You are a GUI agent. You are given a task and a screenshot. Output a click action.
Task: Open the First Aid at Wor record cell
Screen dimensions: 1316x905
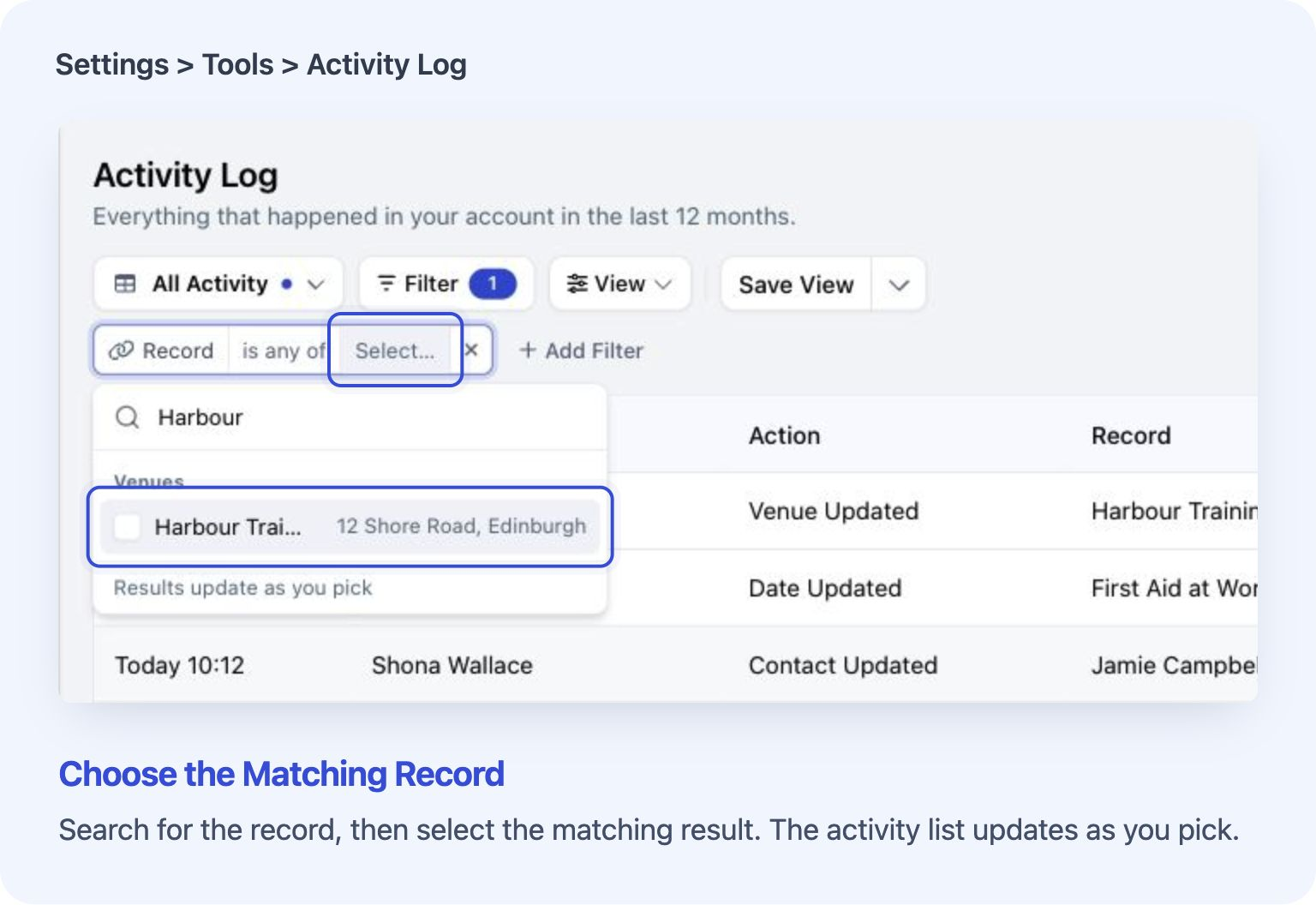1174,588
